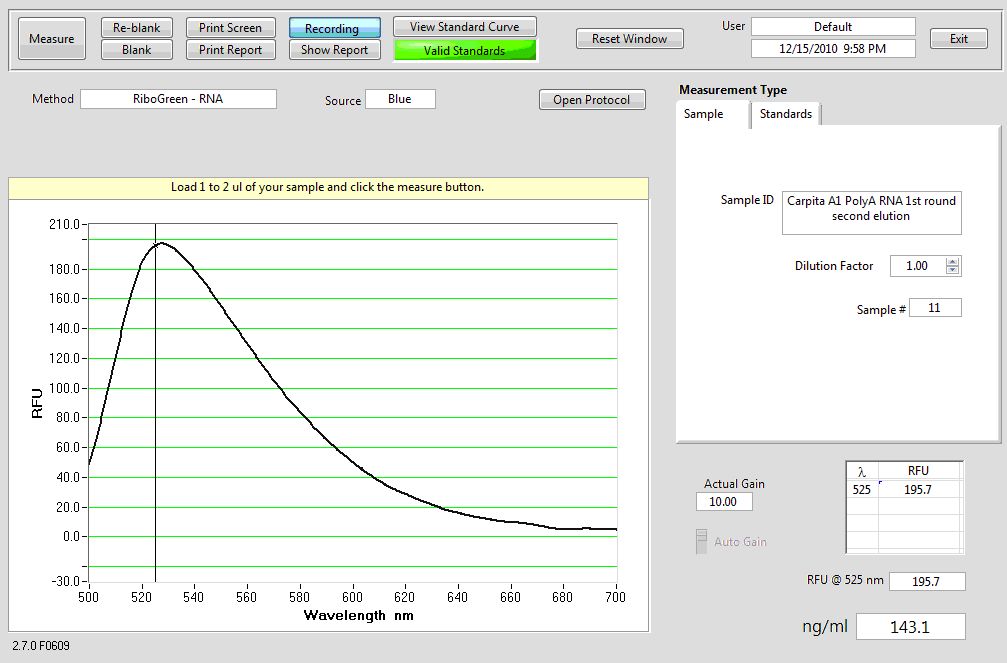Click the Wavelength nm axis label
This screenshot has height=663, width=1007.
click(x=358, y=615)
